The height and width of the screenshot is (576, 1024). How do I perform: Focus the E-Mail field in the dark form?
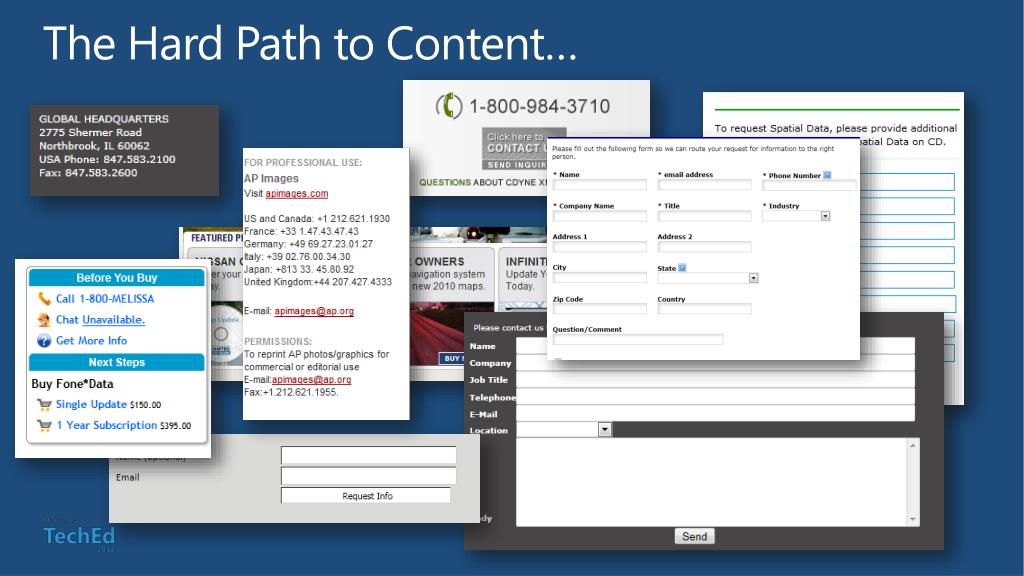tap(716, 413)
